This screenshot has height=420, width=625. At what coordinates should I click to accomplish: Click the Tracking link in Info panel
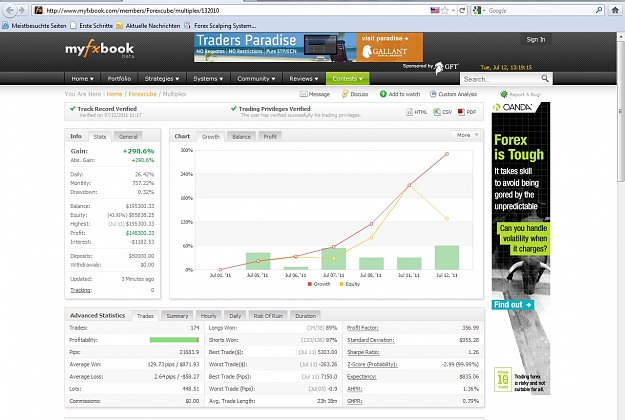coord(81,290)
